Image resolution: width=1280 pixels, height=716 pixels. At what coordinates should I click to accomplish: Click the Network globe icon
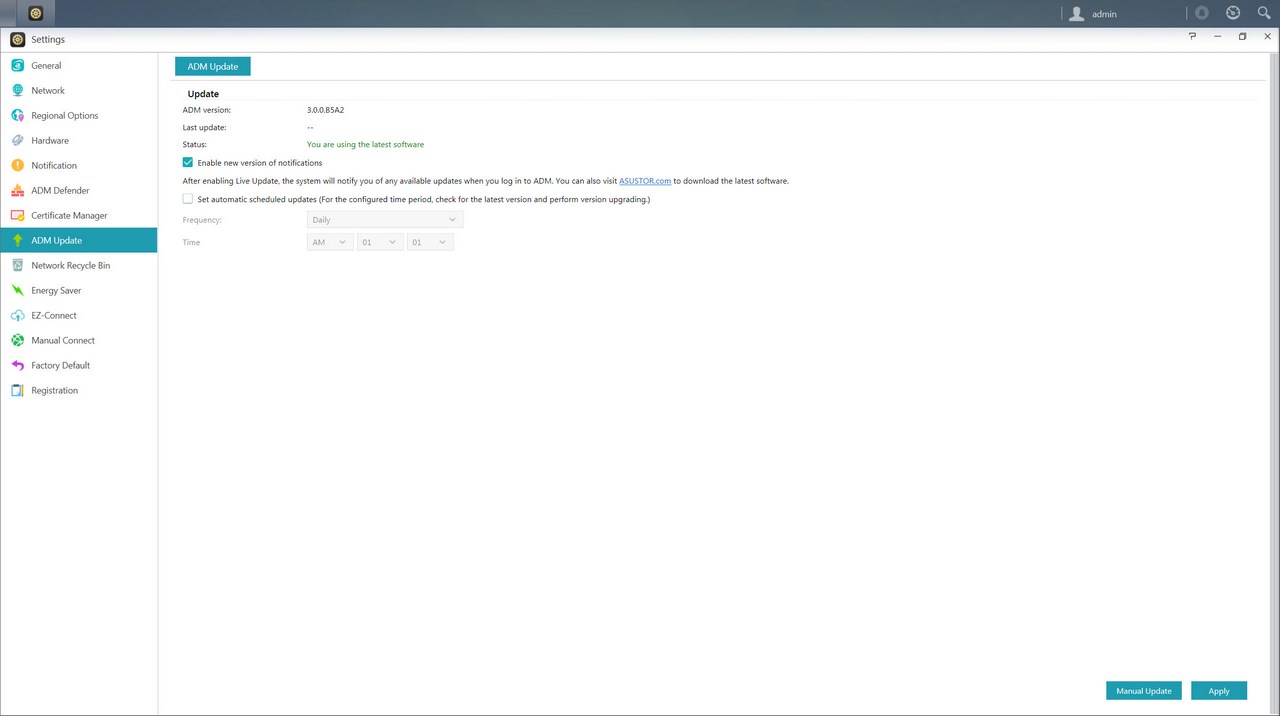pos(17,90)
